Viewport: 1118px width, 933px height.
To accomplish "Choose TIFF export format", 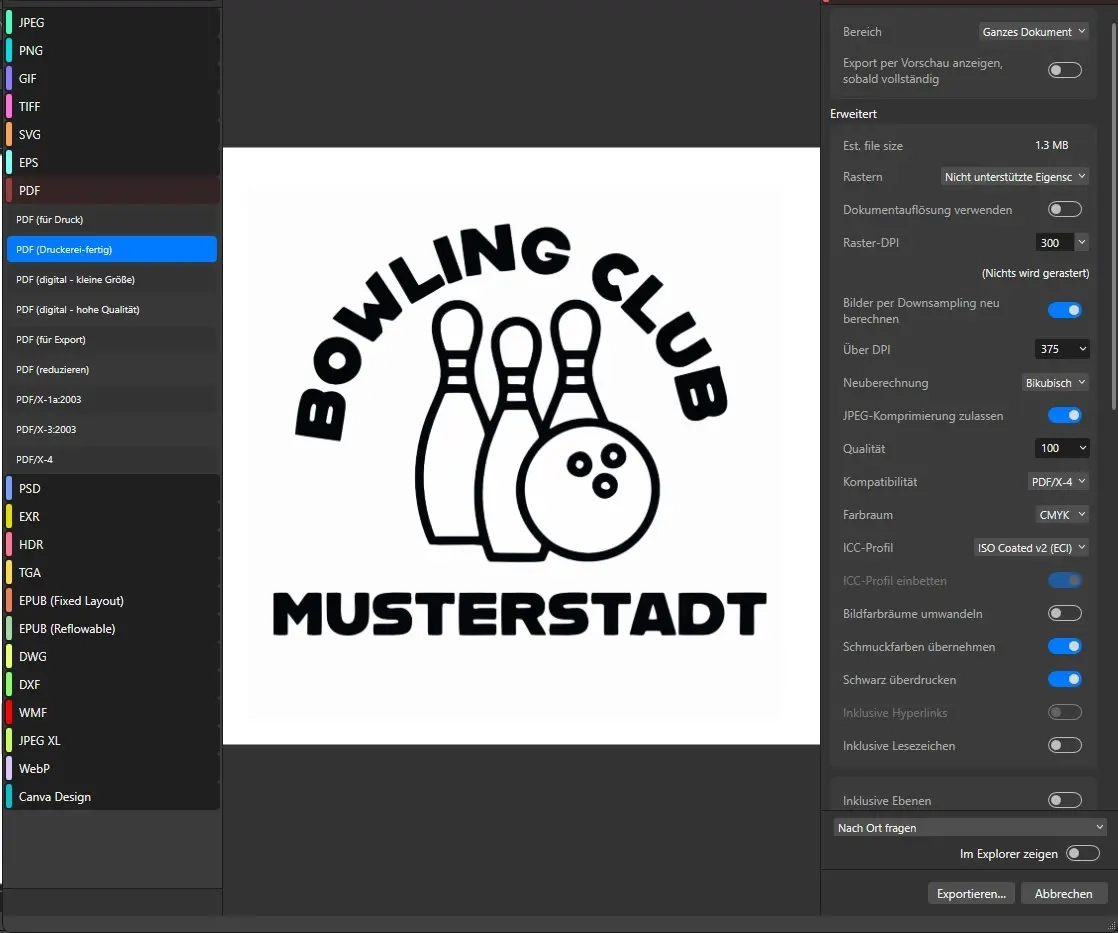I will click(x=112, y=106).
